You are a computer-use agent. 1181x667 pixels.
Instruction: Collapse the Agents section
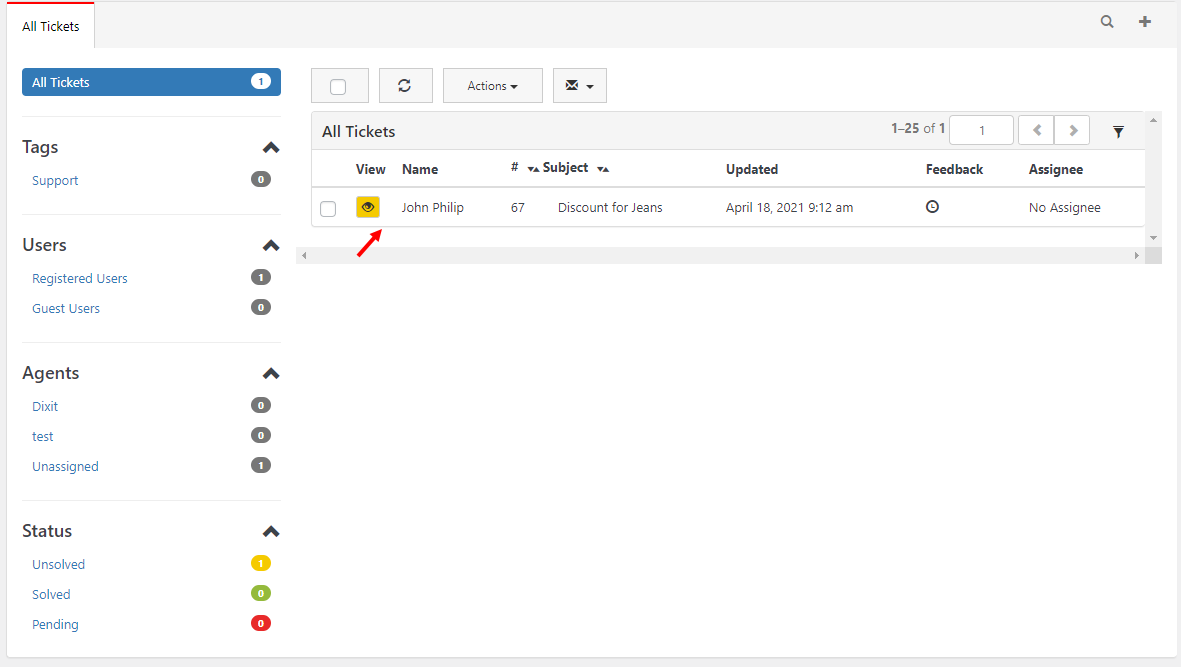tap(271, 373)
